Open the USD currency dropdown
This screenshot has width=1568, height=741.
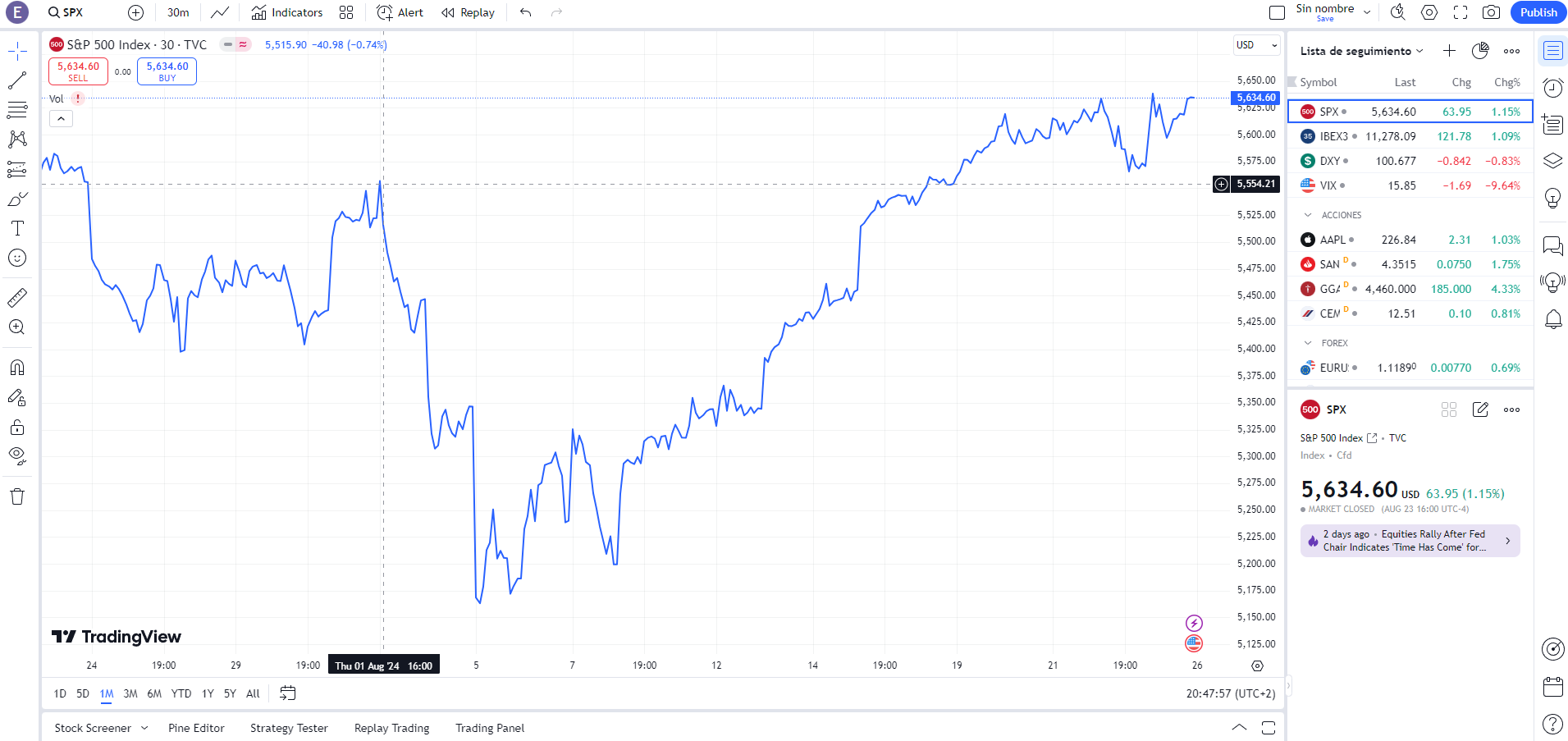pos(1256,45)
